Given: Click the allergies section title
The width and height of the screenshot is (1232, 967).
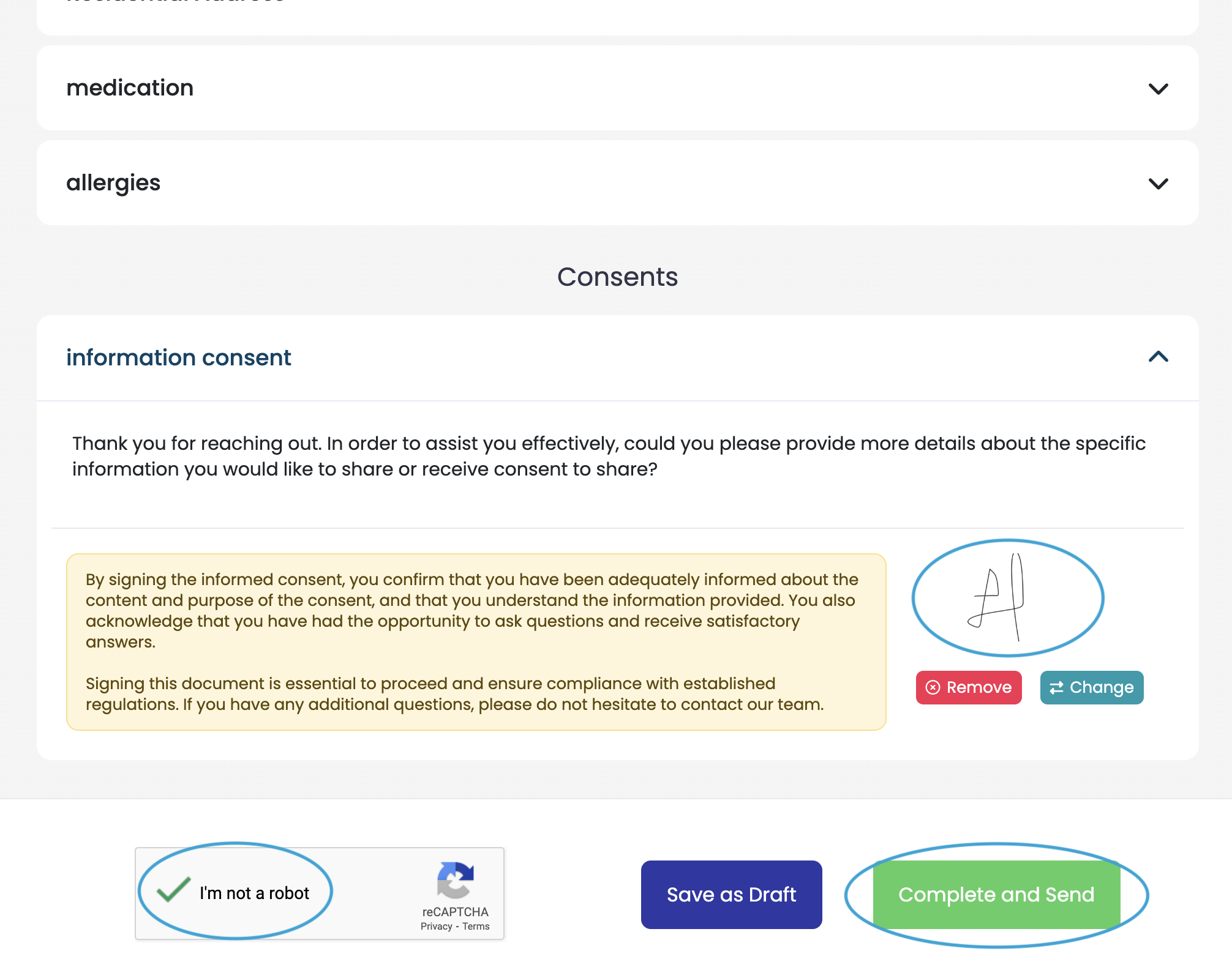Looking at the screenshot, I should (x=113, y=182).
